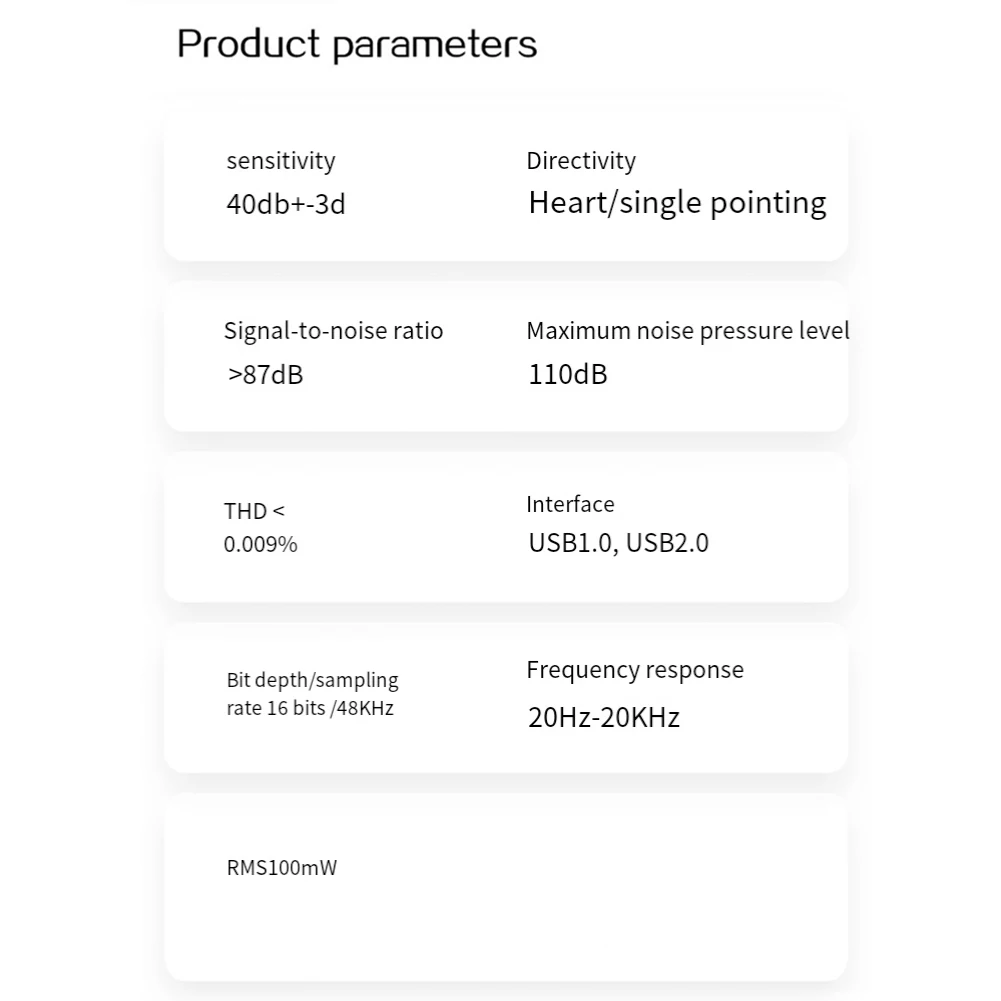The image size is (1001, 1001).
Task: Select the Frequency response label
Action: coord(635,670)
